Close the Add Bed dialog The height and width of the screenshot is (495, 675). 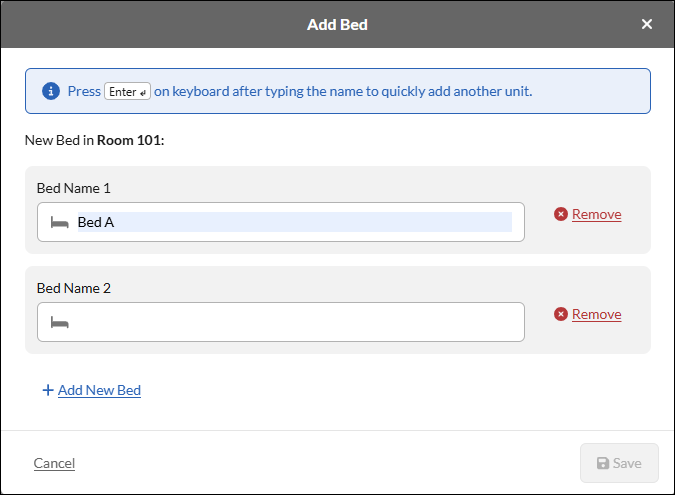click(647, 24)
